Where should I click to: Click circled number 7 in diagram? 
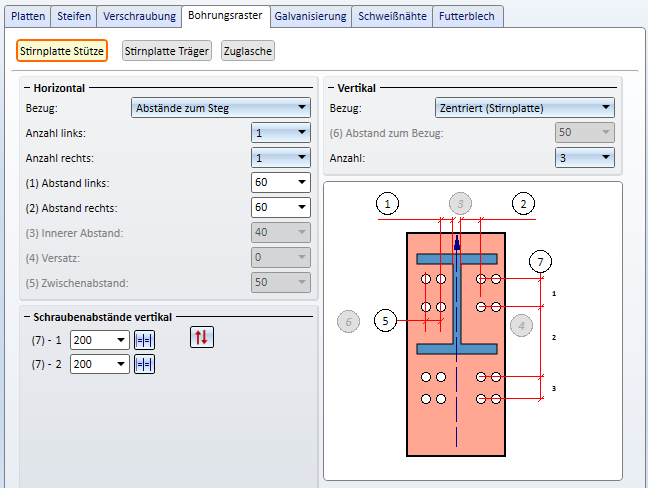point(541,261)
